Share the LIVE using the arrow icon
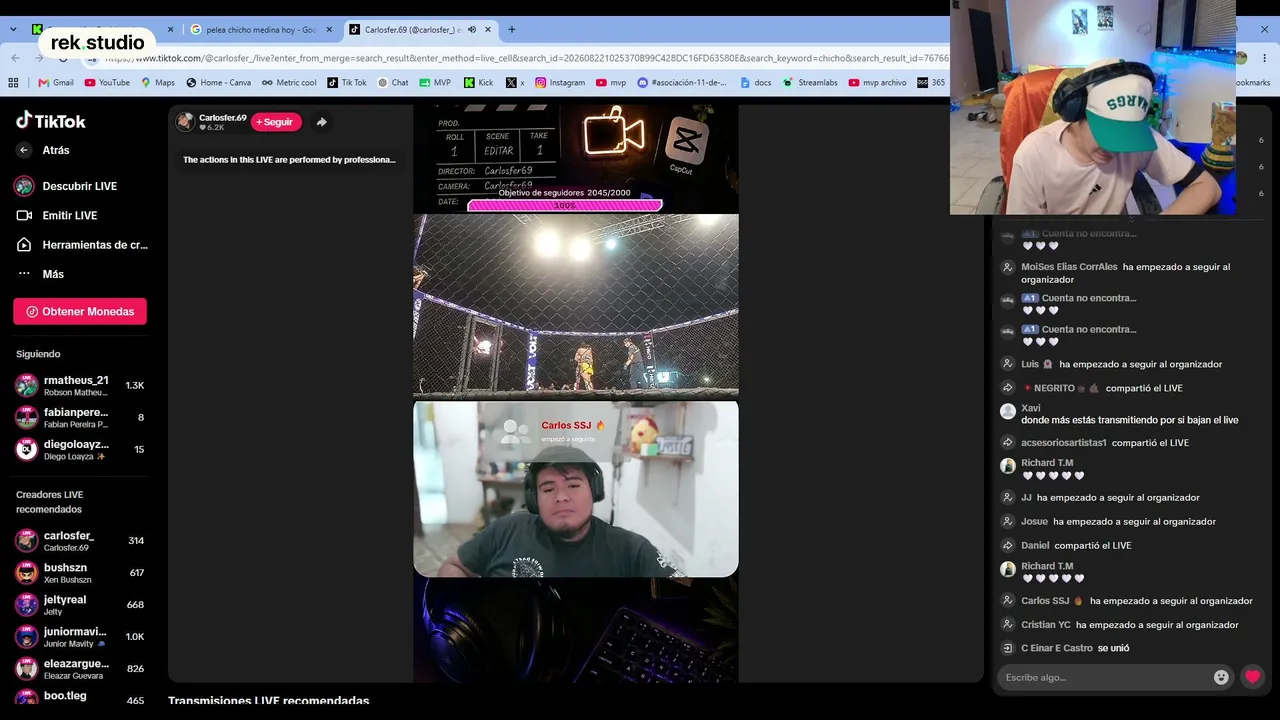 [321, 122]
